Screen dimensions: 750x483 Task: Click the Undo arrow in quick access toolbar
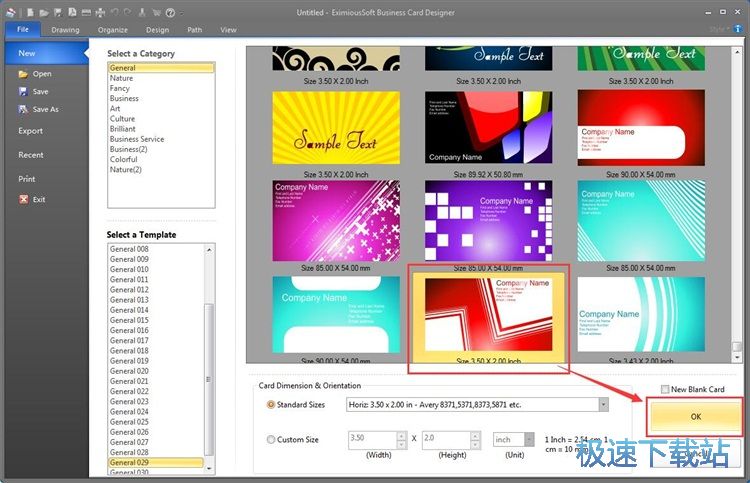pyautogui.click(x=114, y=12)
